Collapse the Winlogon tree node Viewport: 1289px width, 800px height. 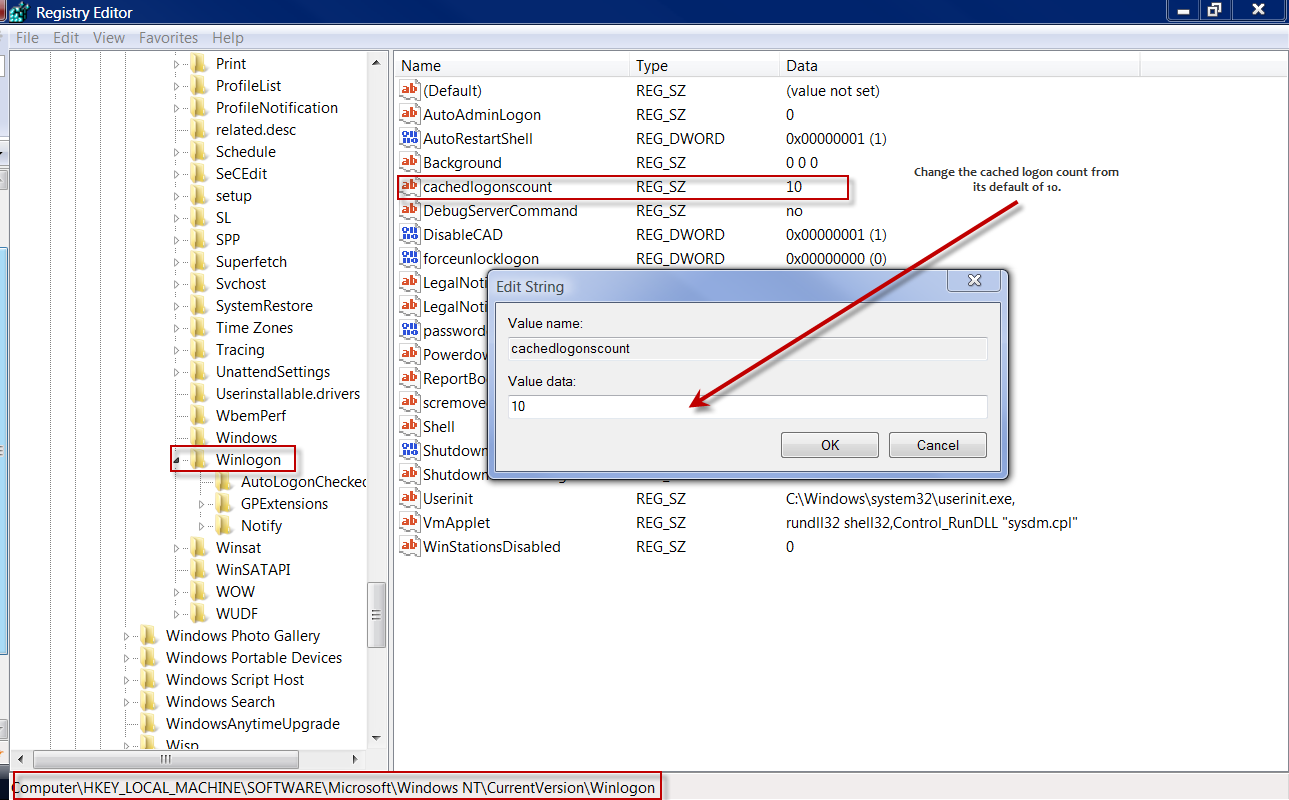[x=178, y=461]
